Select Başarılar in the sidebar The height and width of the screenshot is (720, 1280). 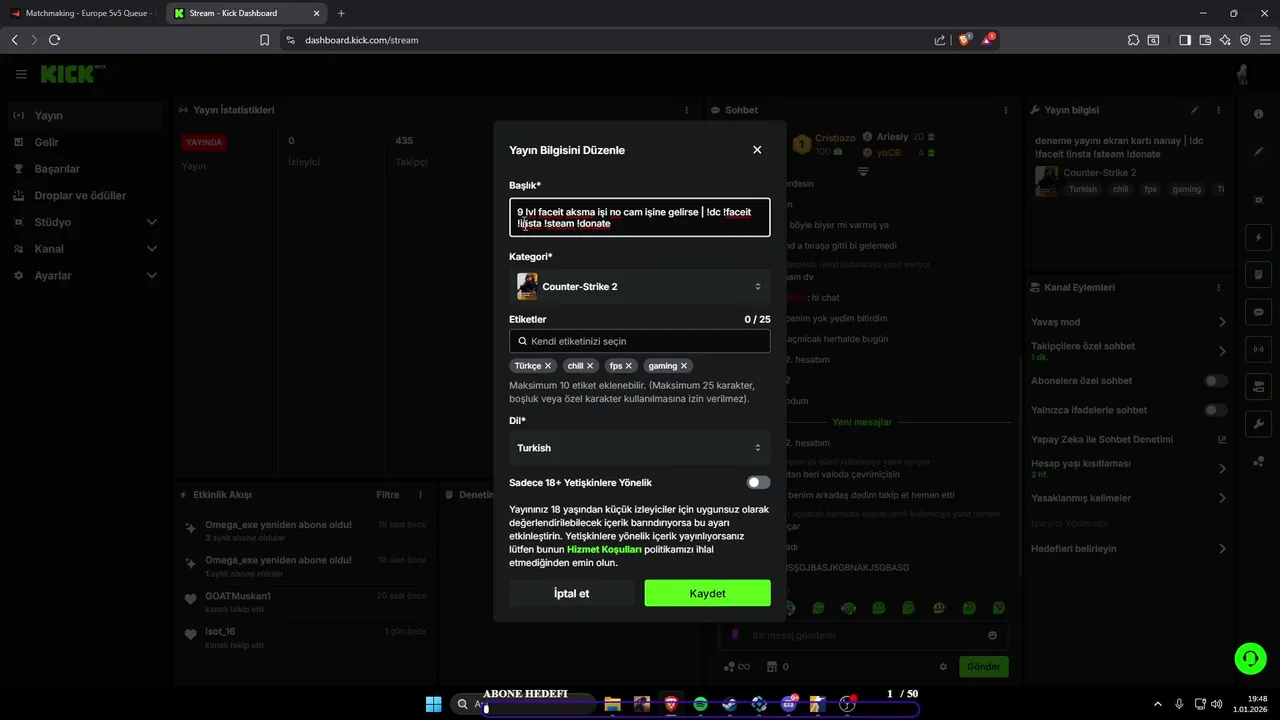pyautogui.click(x=85, y=169)
